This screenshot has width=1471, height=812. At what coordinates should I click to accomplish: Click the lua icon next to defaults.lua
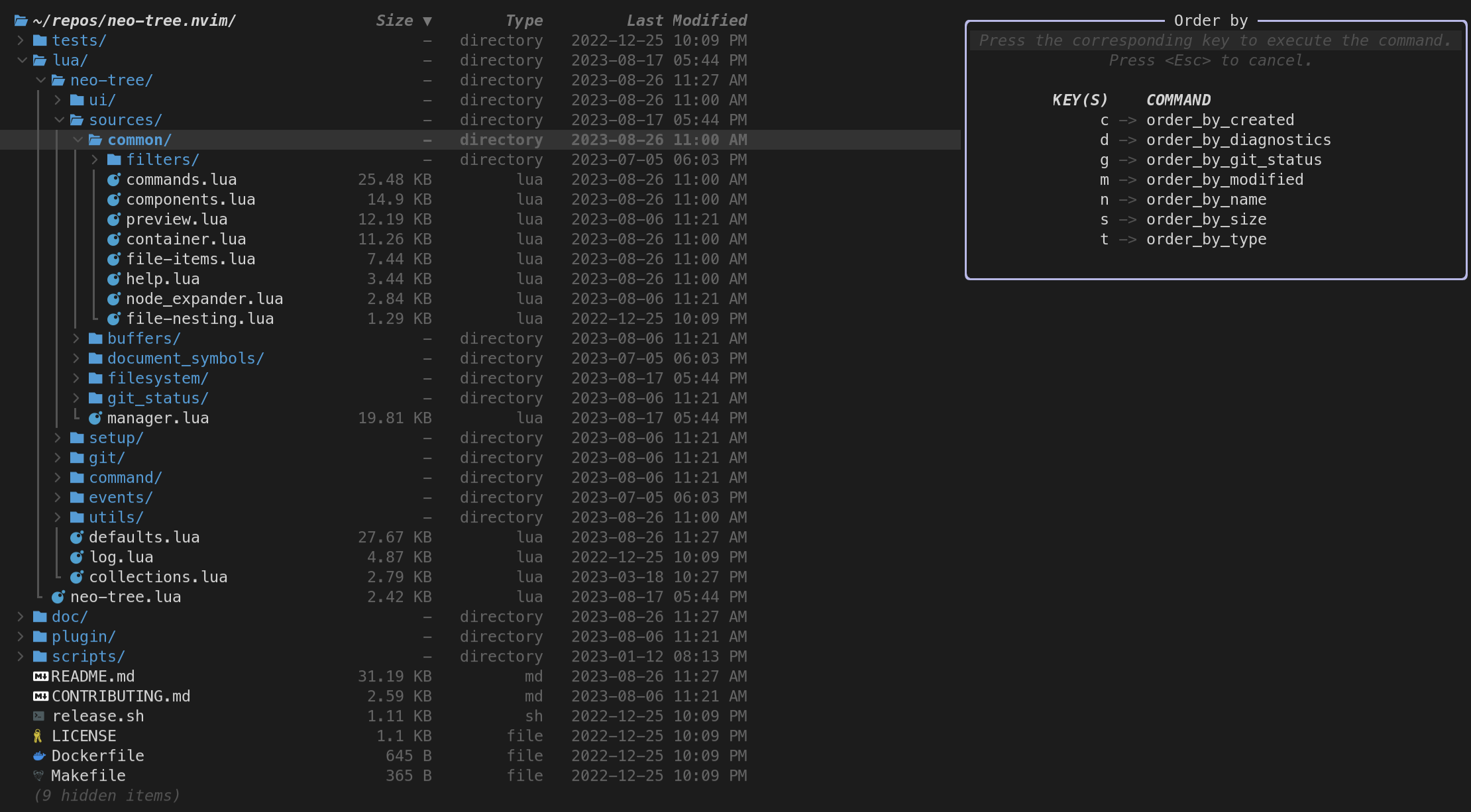[x=77, y=537]
